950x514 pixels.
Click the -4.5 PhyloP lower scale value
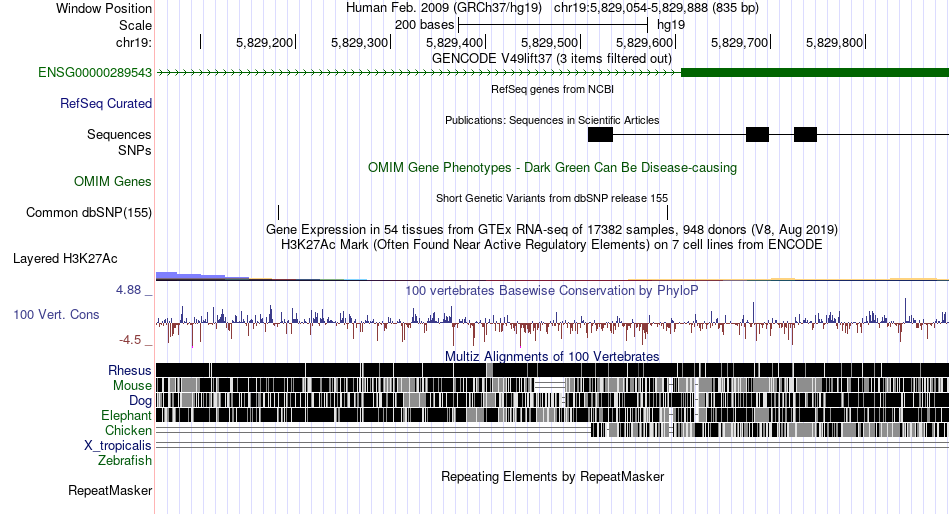[130, 340]
